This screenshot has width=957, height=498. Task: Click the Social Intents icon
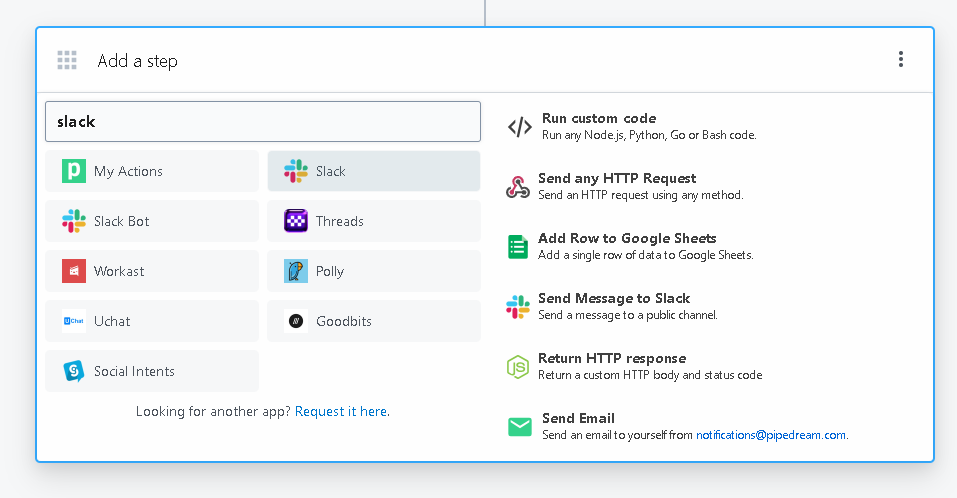tap(74, 371)
